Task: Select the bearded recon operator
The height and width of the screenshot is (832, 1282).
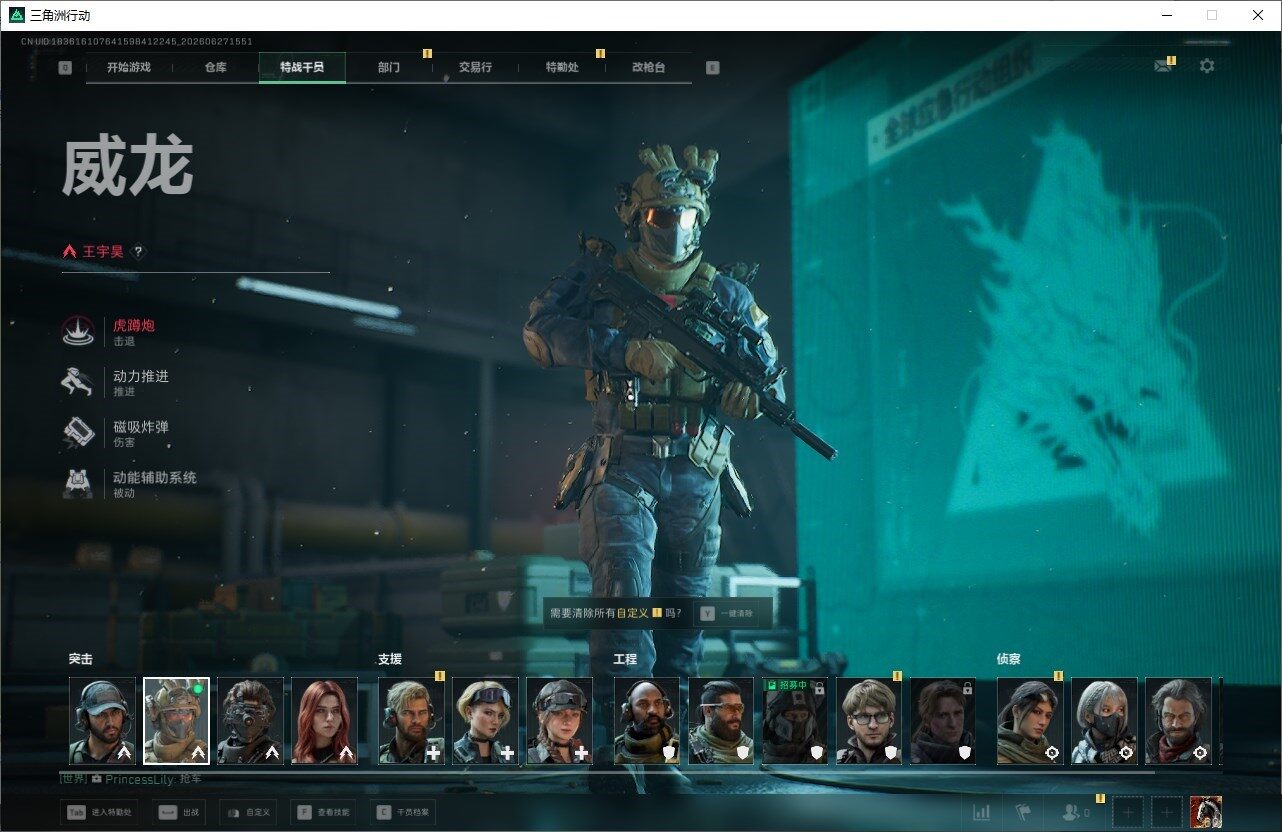Action: click(1177, 721)
